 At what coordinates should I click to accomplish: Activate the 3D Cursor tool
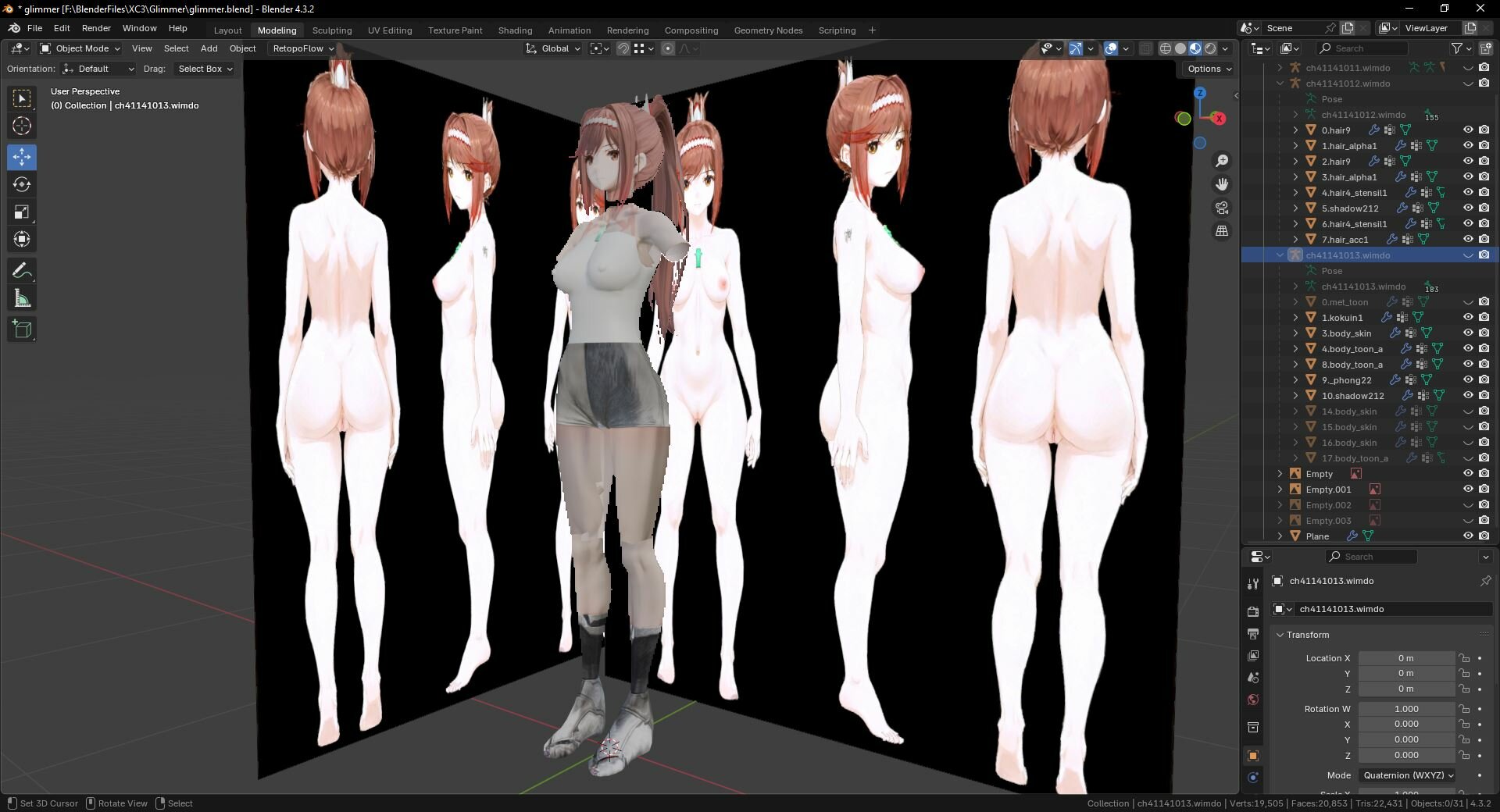pyautogui.click(x=22, y=126)
